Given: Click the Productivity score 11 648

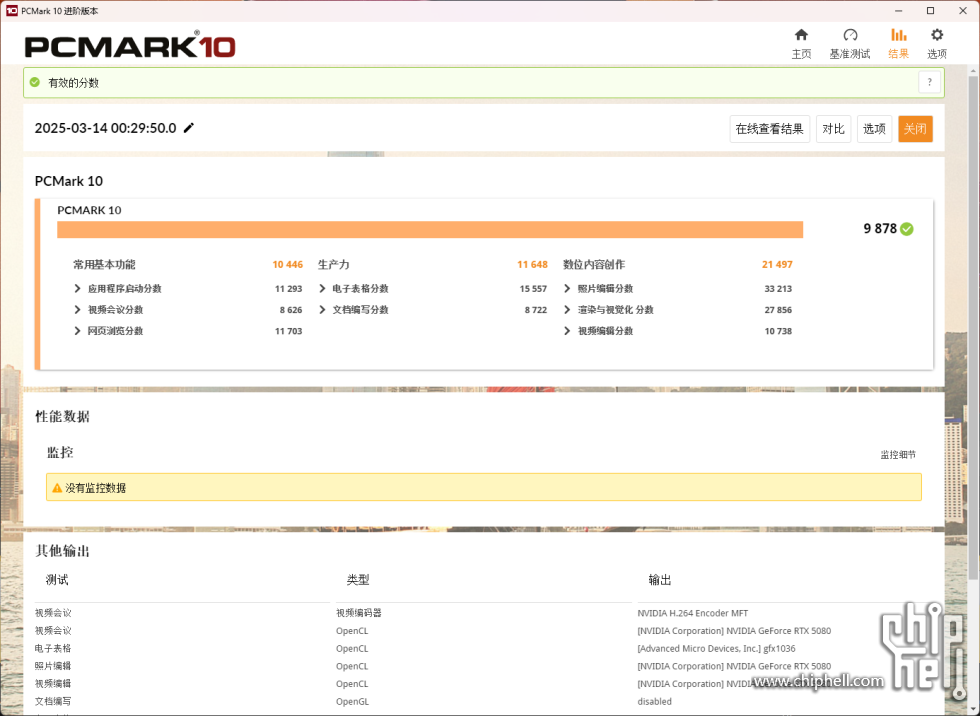Looking at the screenshot, I should tap(532, 265).
